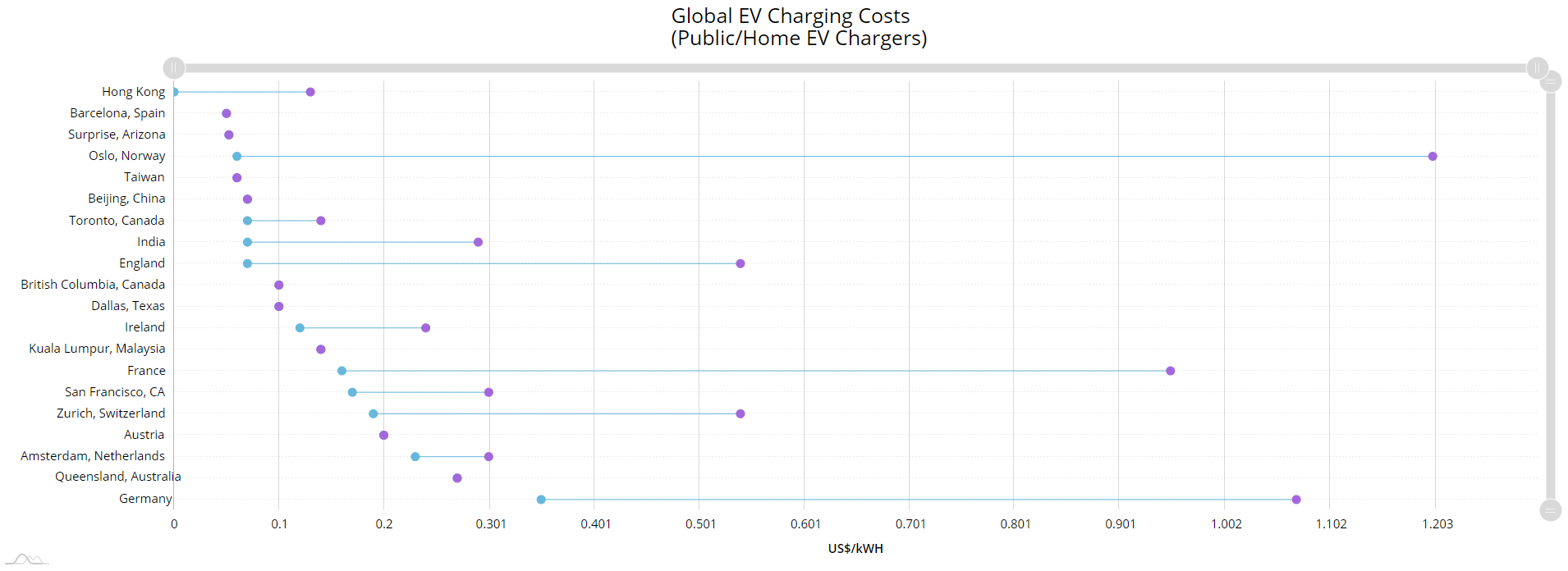Screen dimensions: 1568x571
Task: Select San Francisco's blue data point
Action: (x=353, y=392)
